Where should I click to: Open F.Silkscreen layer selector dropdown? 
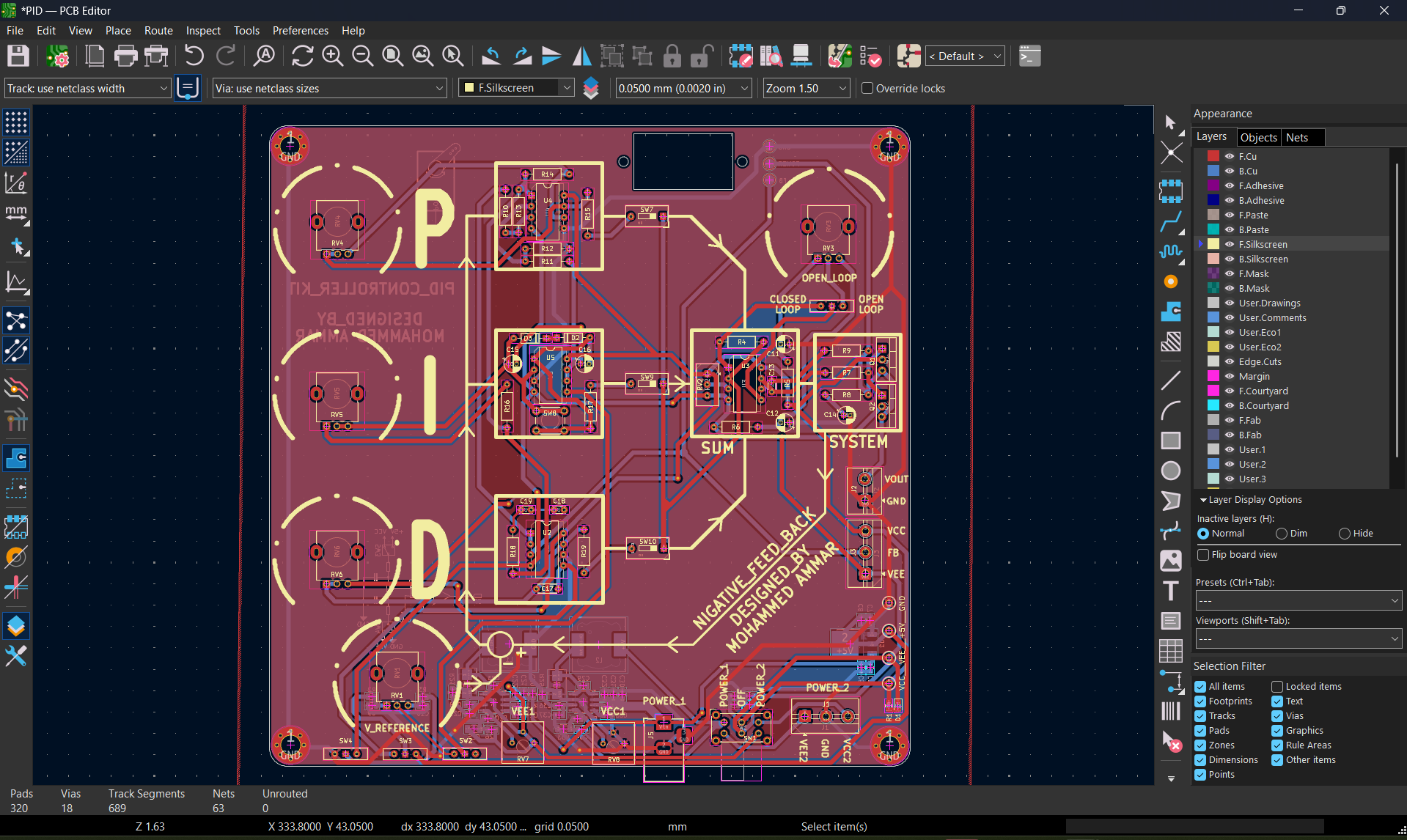click(516, 88)
